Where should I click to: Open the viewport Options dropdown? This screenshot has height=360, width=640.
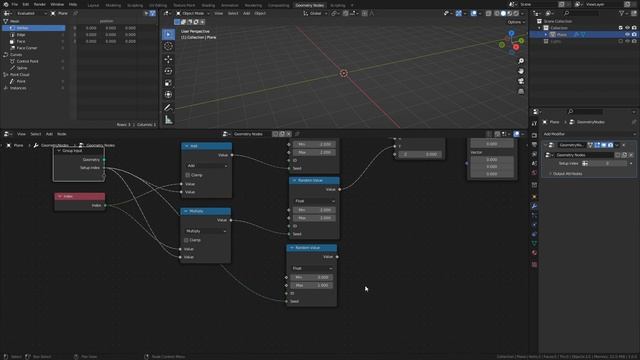pos(516,22)
